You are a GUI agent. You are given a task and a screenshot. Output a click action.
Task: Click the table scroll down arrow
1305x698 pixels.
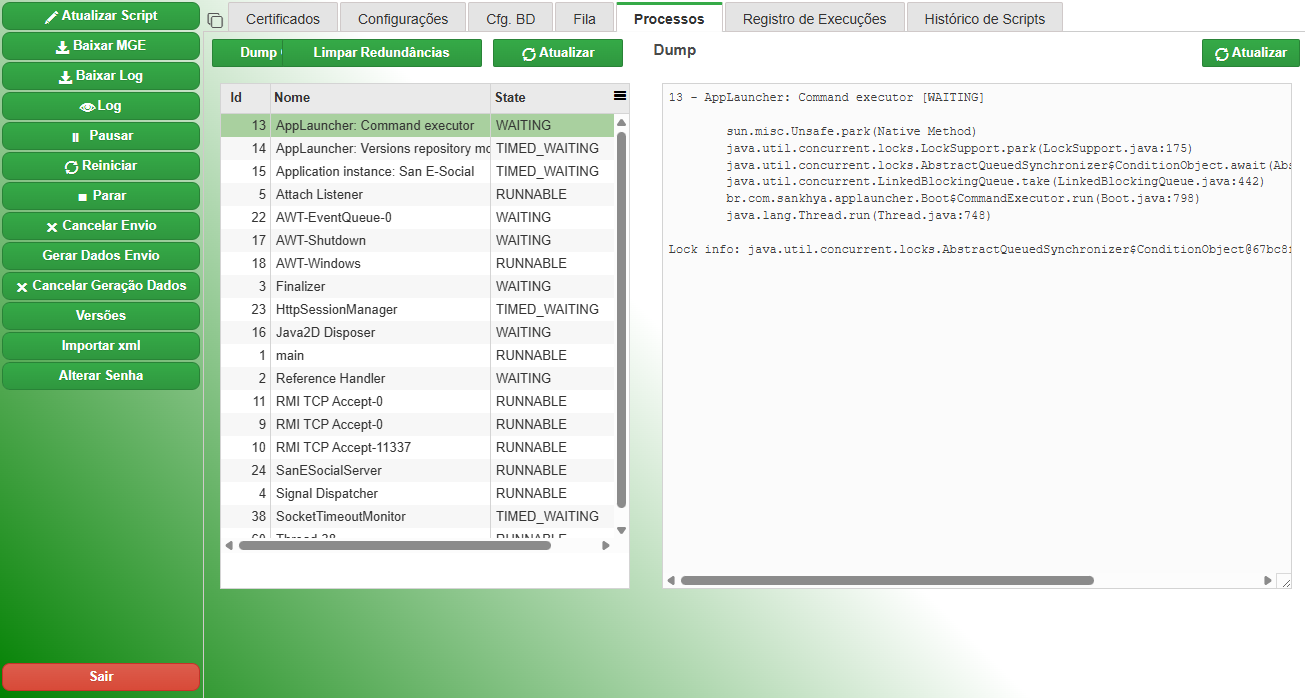pos(621,531)
